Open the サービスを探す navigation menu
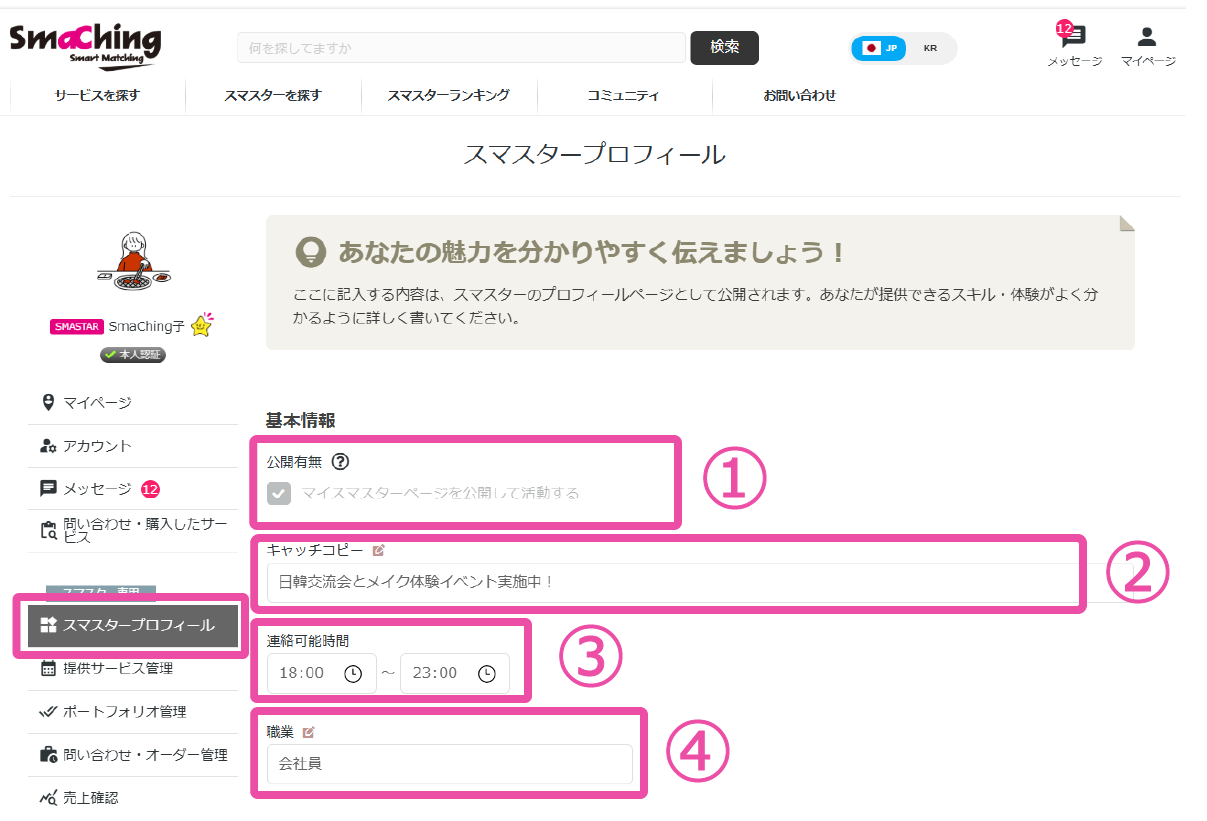The width and height of the screenshot is (1207, 821). (x=97, y=96)
